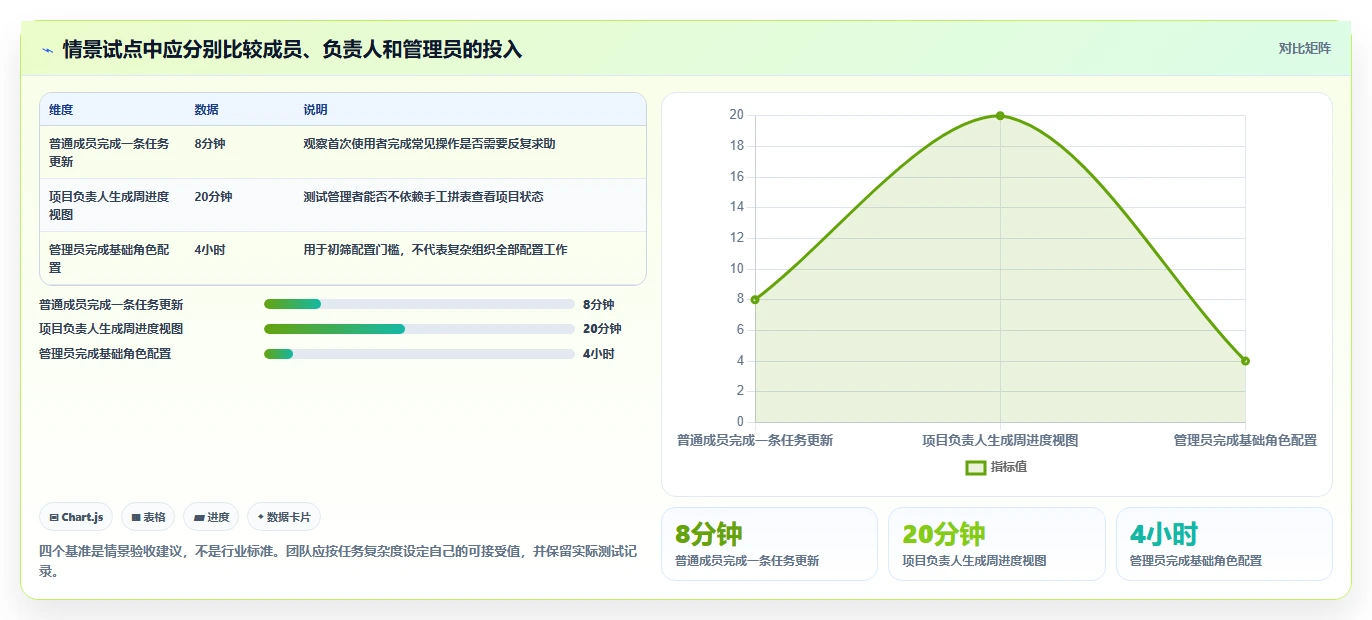The height and width of the screenshot is (620, 1372).
Task: Click the 8分钟 cell in the table
Action: point(210,144)
